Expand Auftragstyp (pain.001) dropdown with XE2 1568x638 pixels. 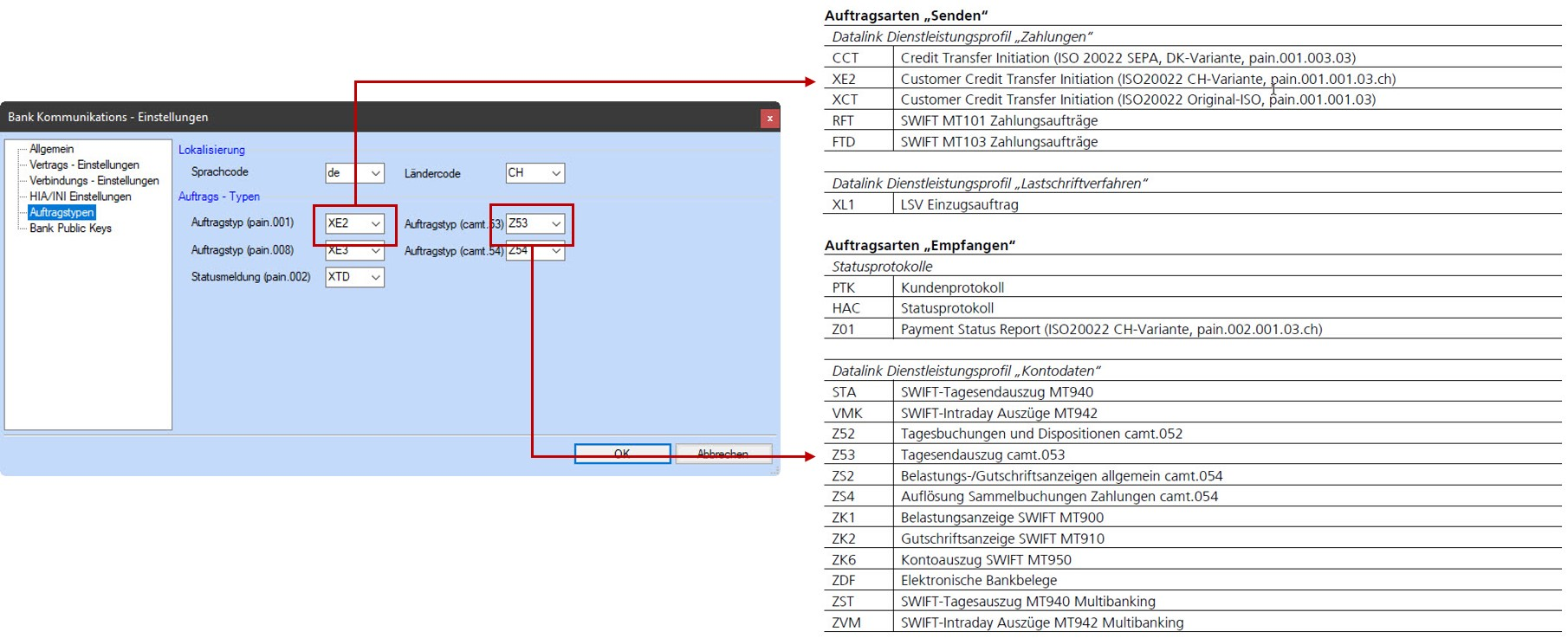pos(375,223)
